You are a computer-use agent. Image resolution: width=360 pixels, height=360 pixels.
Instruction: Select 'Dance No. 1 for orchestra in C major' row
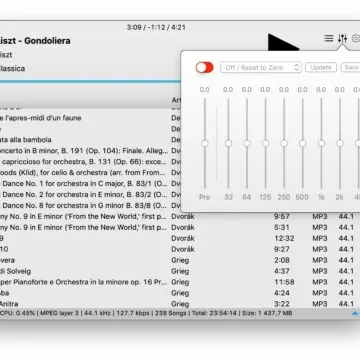click(x=90, y=184)
